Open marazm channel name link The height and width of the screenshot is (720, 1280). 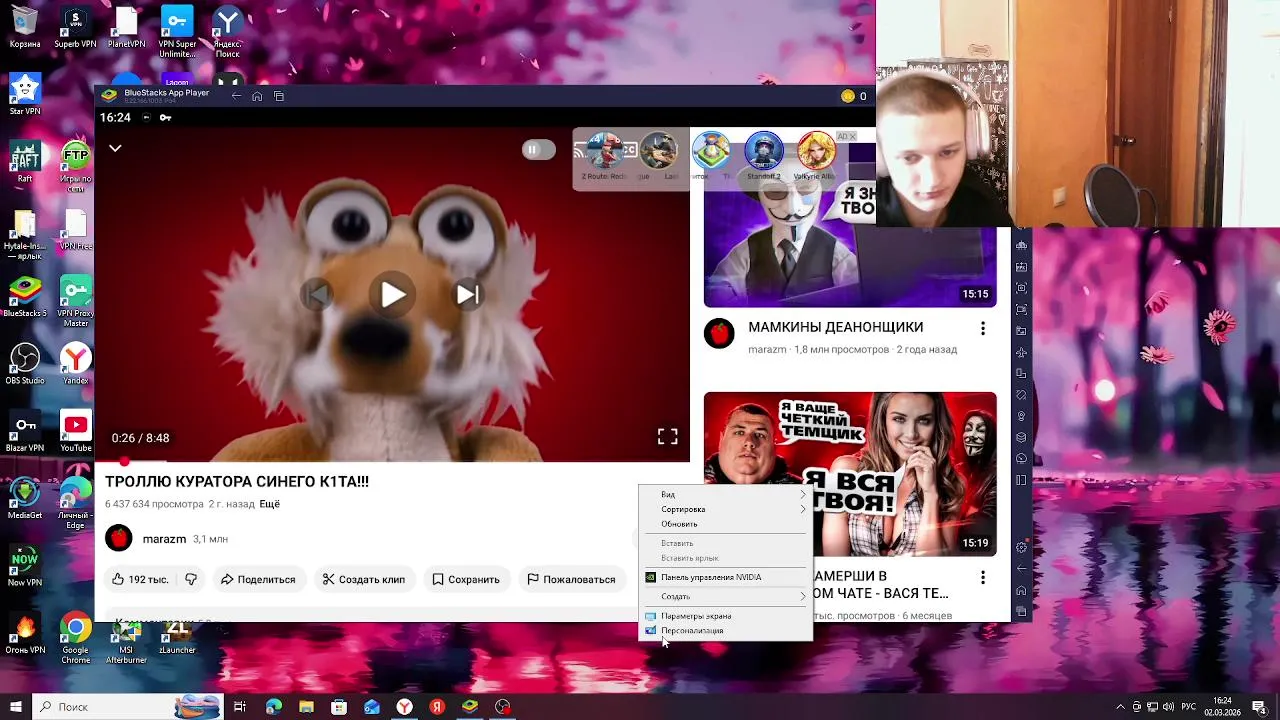tap(164, 539)
